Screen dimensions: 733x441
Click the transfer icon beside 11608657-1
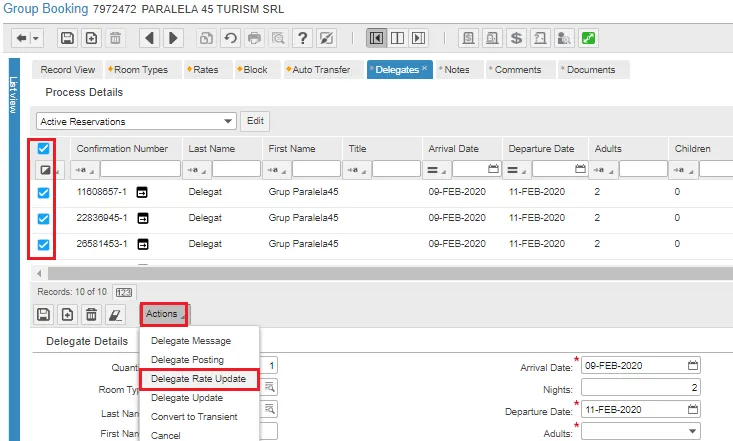[x=142, y=192]
